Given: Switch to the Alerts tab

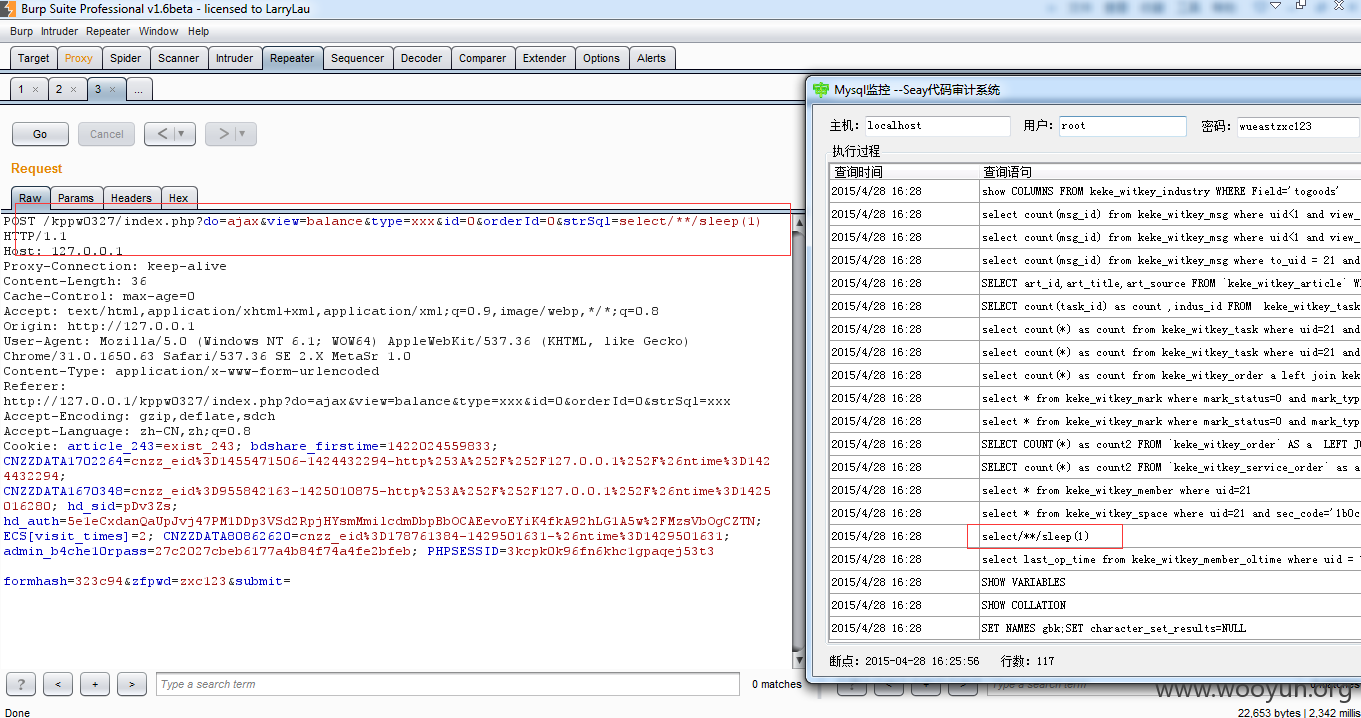Looking at the screenshot, I should 651,58.
